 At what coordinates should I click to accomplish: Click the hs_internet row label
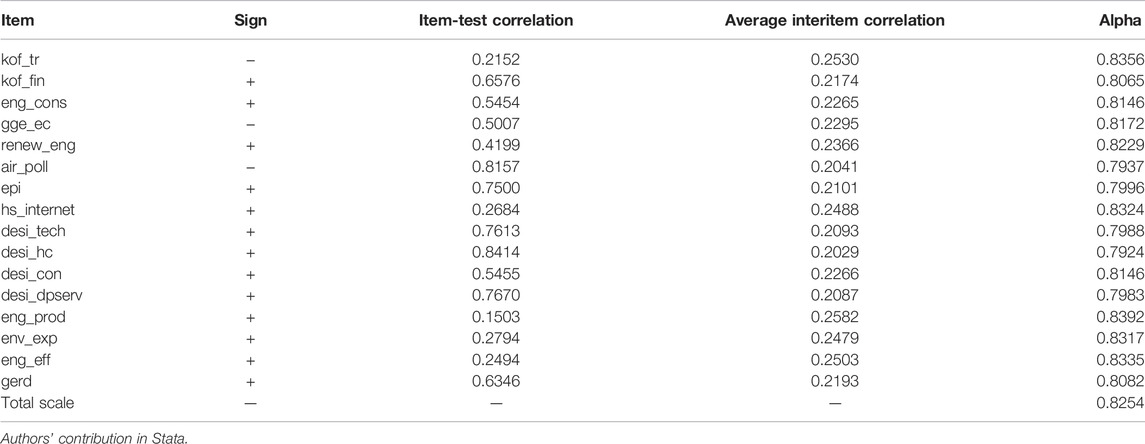tap(38, 210)
